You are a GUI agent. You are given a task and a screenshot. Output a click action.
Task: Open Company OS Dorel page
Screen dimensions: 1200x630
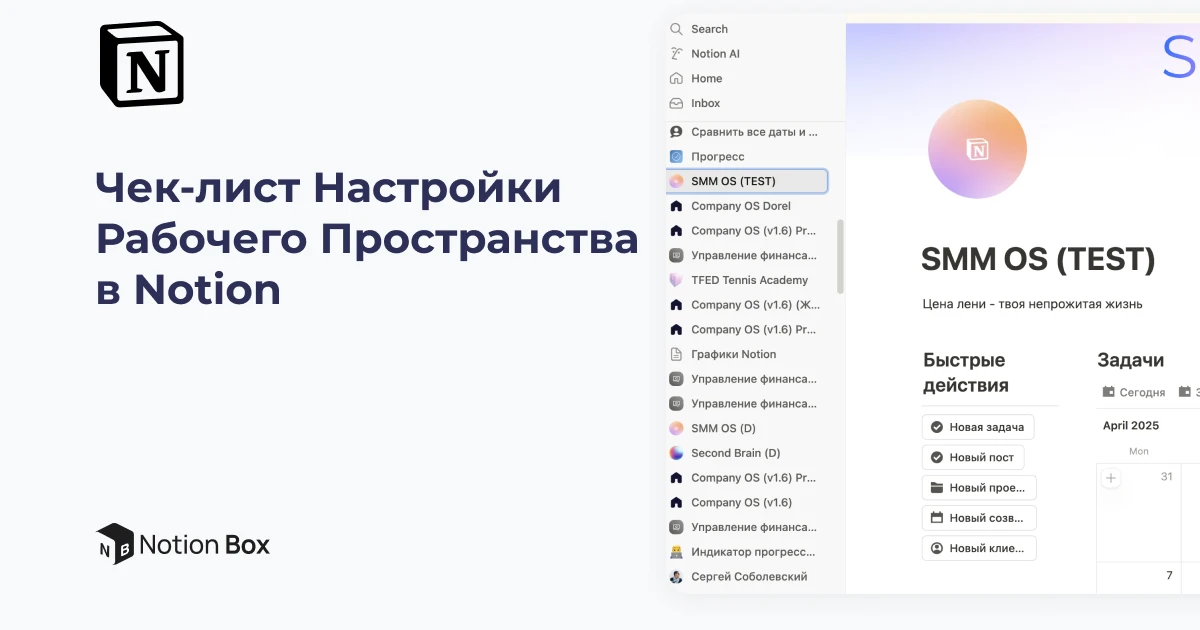[740, 206]
